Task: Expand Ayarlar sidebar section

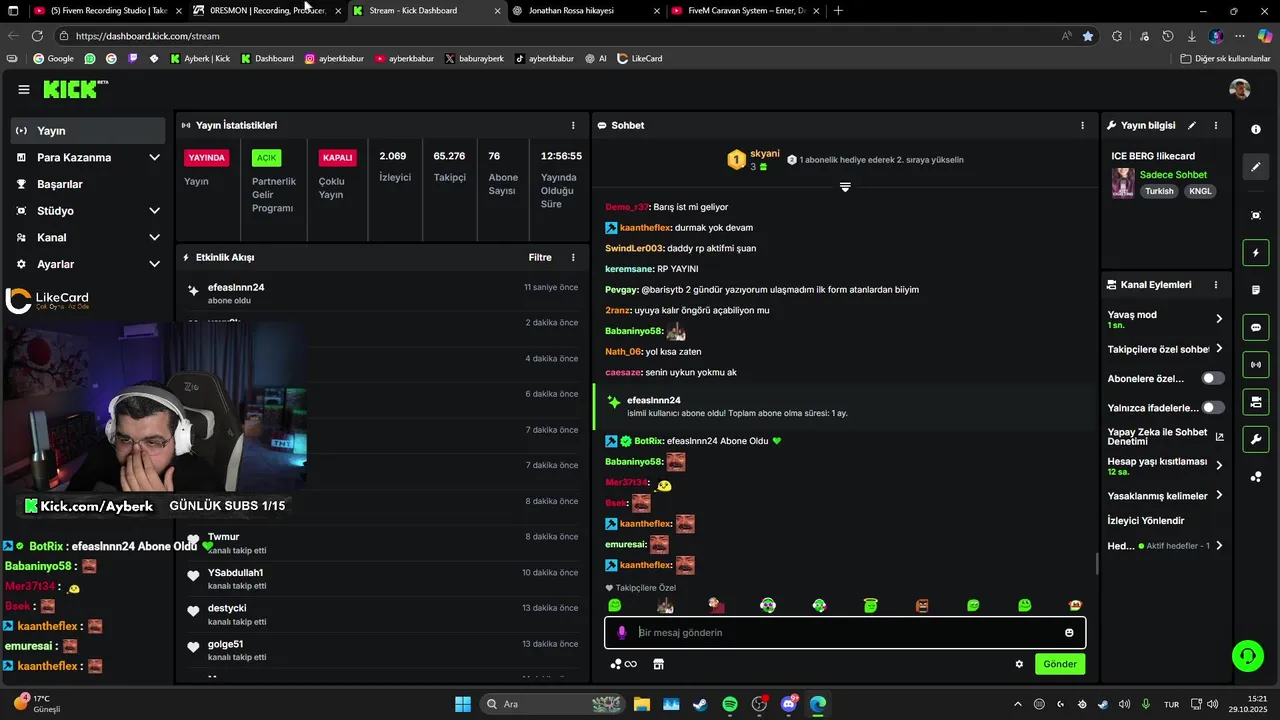Action: (x=154, y=264)
